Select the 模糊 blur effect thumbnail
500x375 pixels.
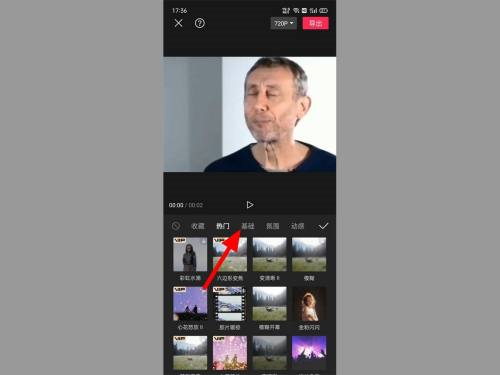pos(309,255)
